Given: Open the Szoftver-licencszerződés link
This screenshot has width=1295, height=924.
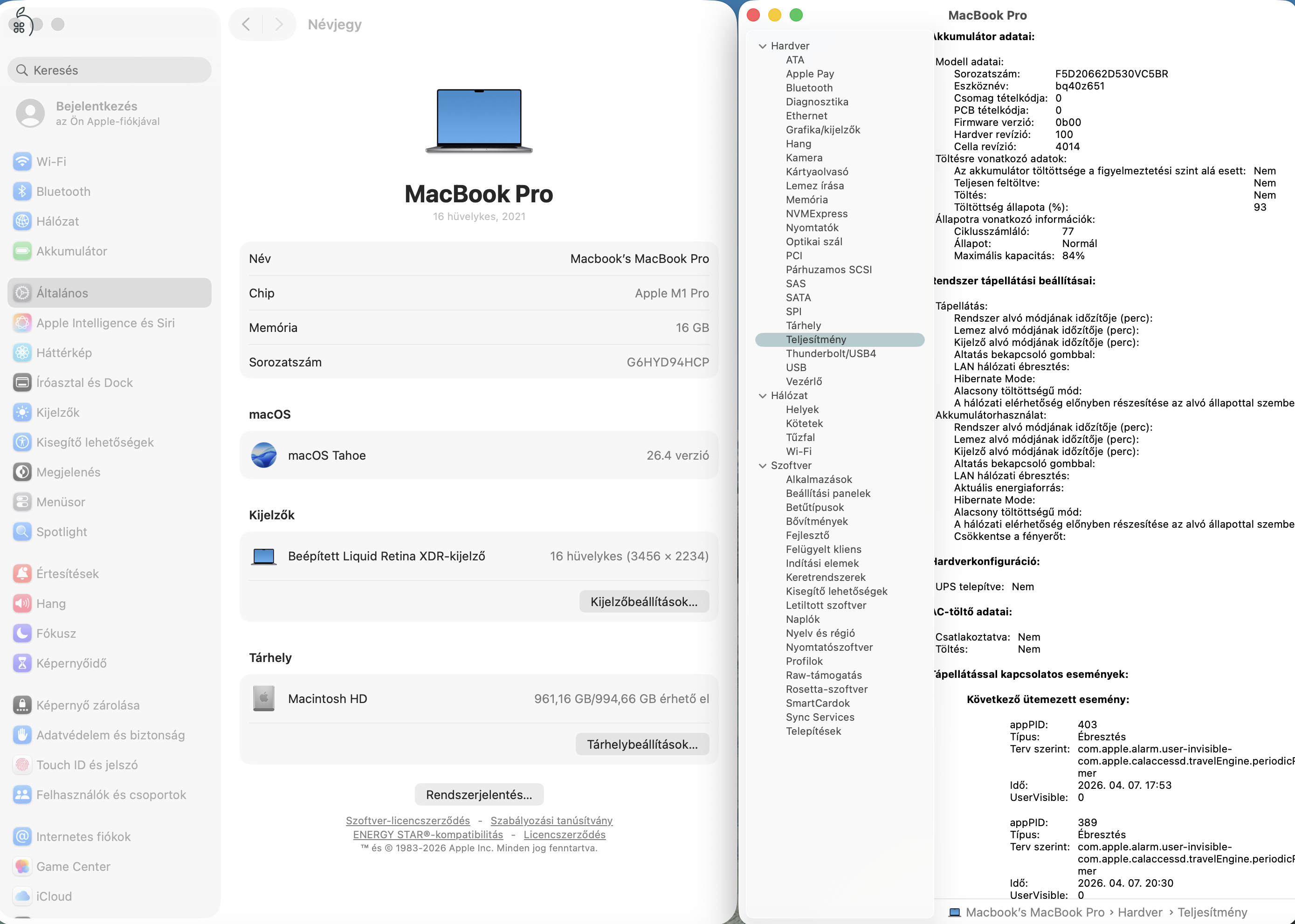Looking at the screenshot, I should (407, 820).
